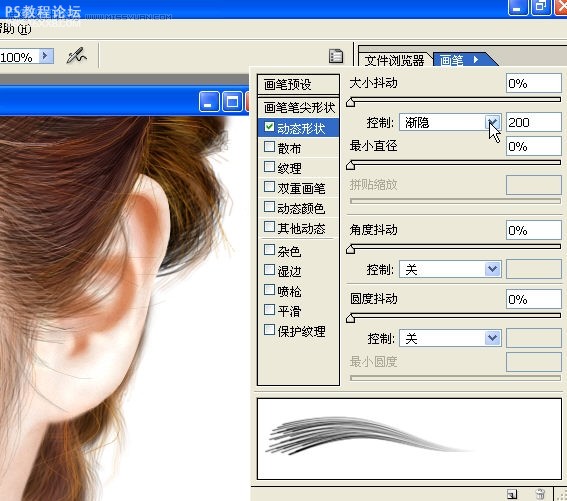This screenshot has height=501, width=567.
Task: Open the 画笔 tab flyout arrow
Action: click(476, 59)
